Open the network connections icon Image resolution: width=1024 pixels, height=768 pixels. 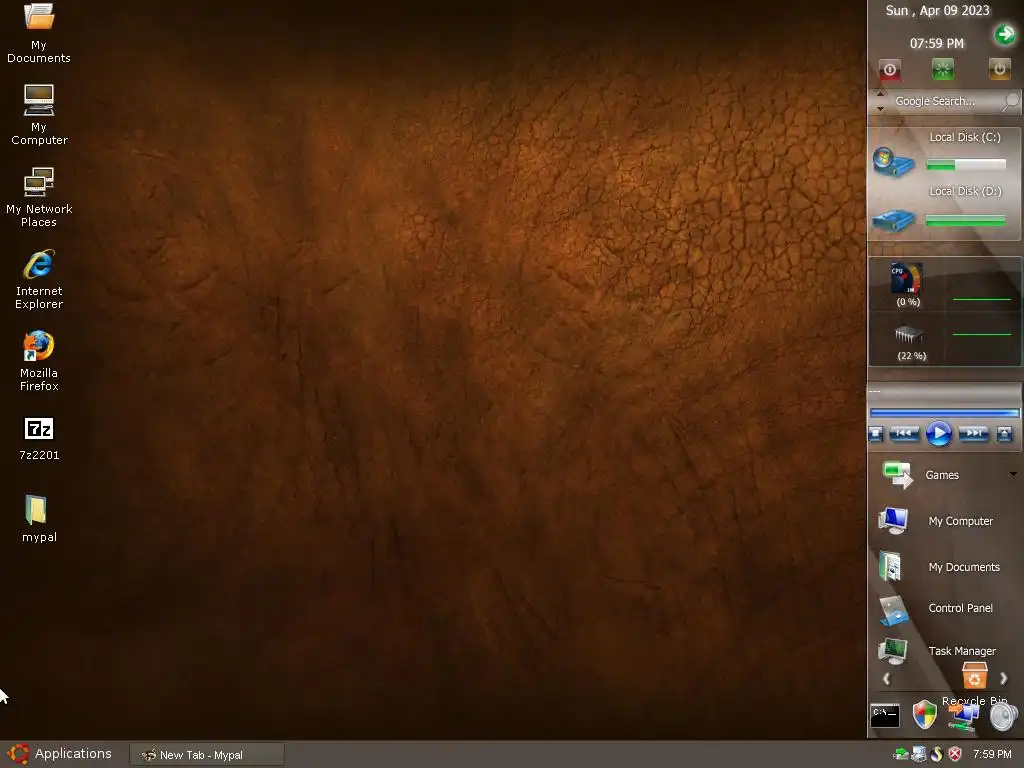(x=963, y=717)
